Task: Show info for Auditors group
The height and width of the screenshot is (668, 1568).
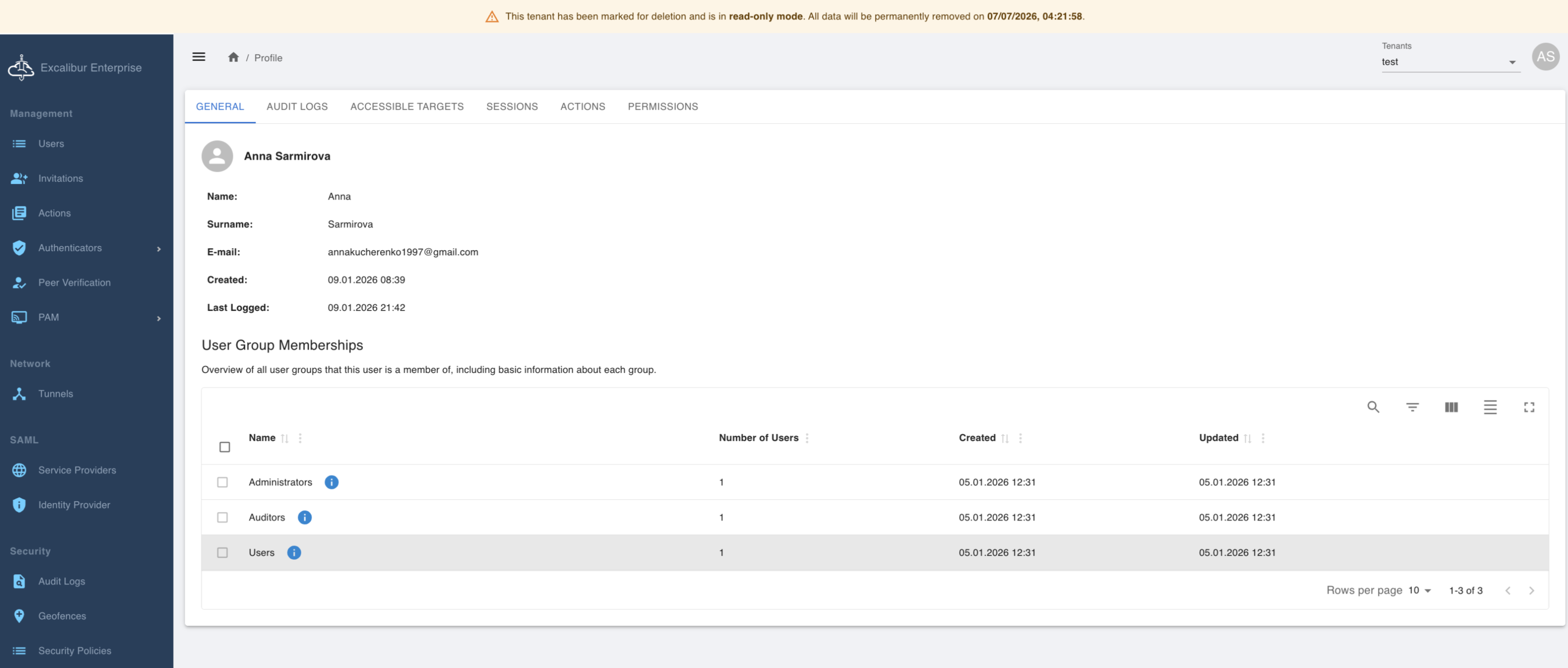Action: coord(304,517)
